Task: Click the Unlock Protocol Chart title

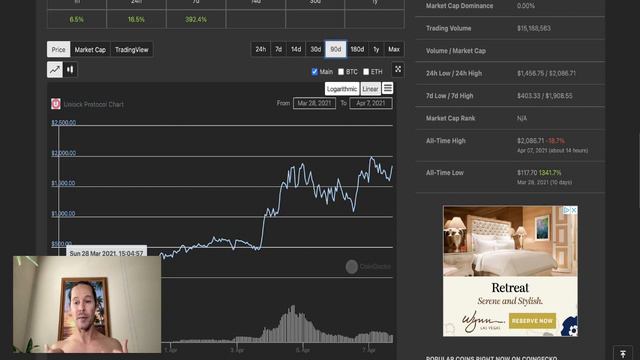Action: [93, 104]
